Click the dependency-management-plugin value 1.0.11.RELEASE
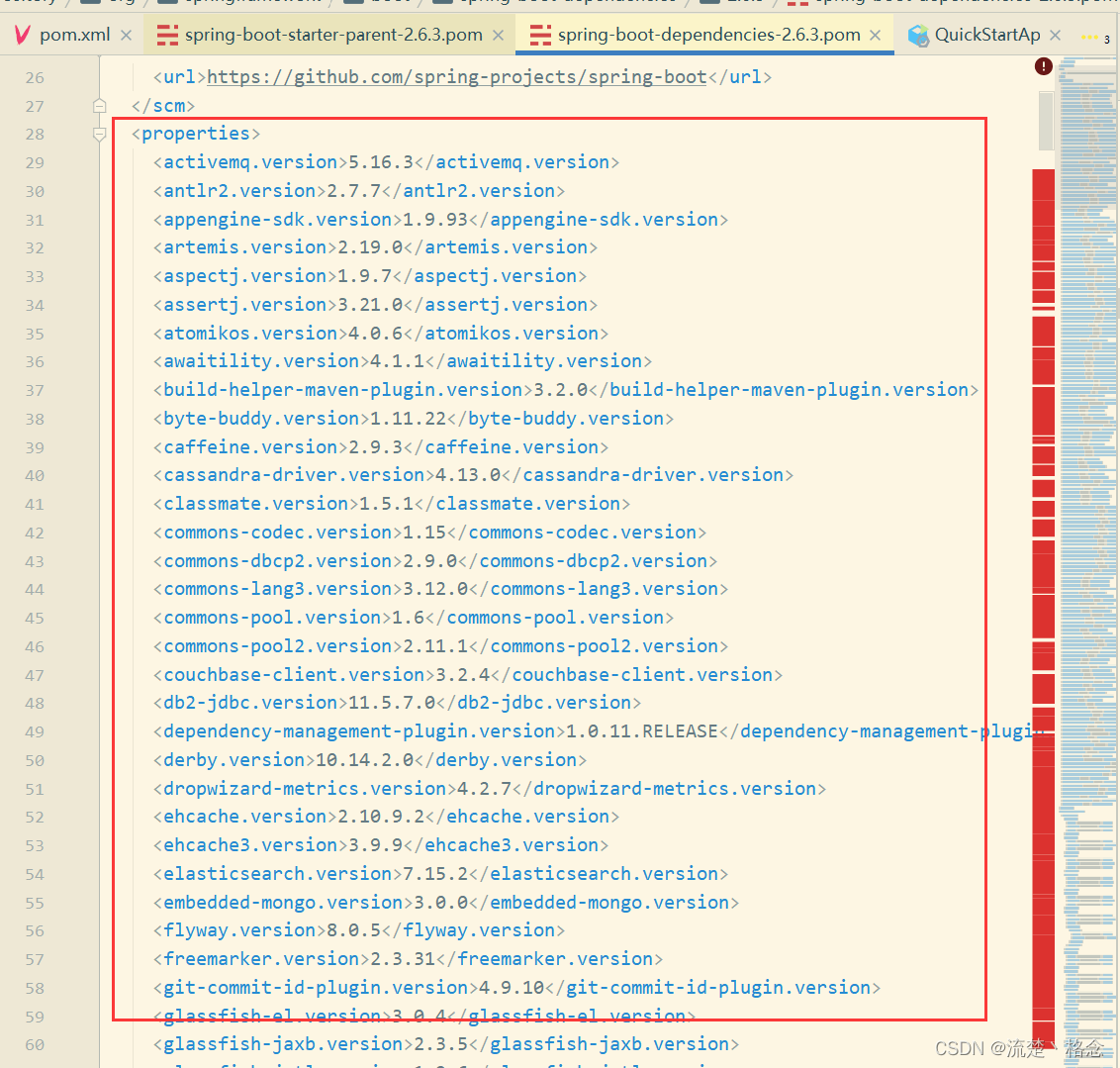This screenshot has height=1068, width=1120. coord(641,730)
